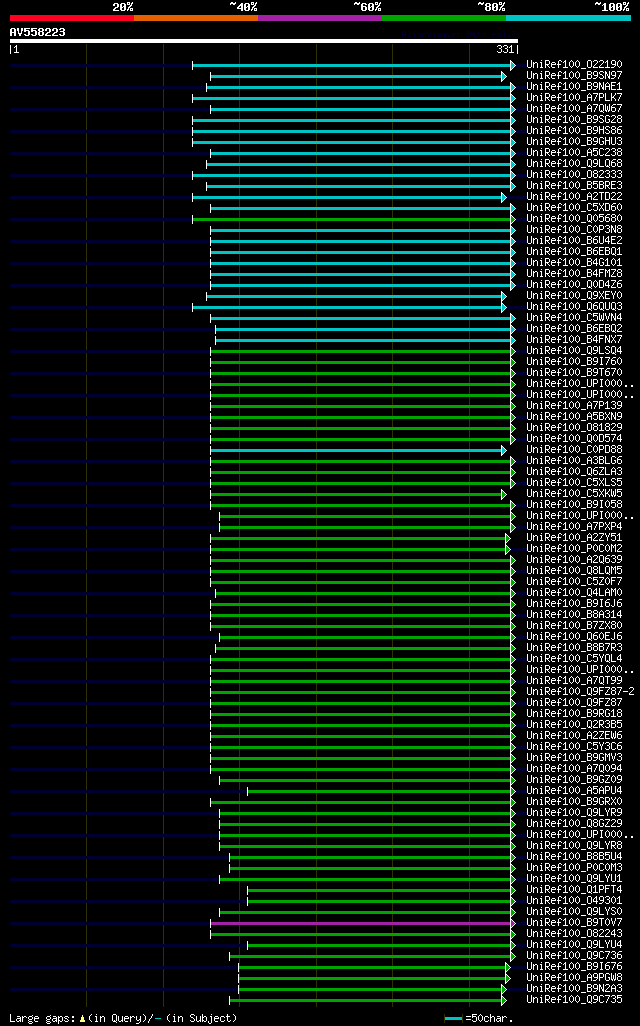Click the purple ~60% legend segment

pyautogui.click(x=320, y=18)
